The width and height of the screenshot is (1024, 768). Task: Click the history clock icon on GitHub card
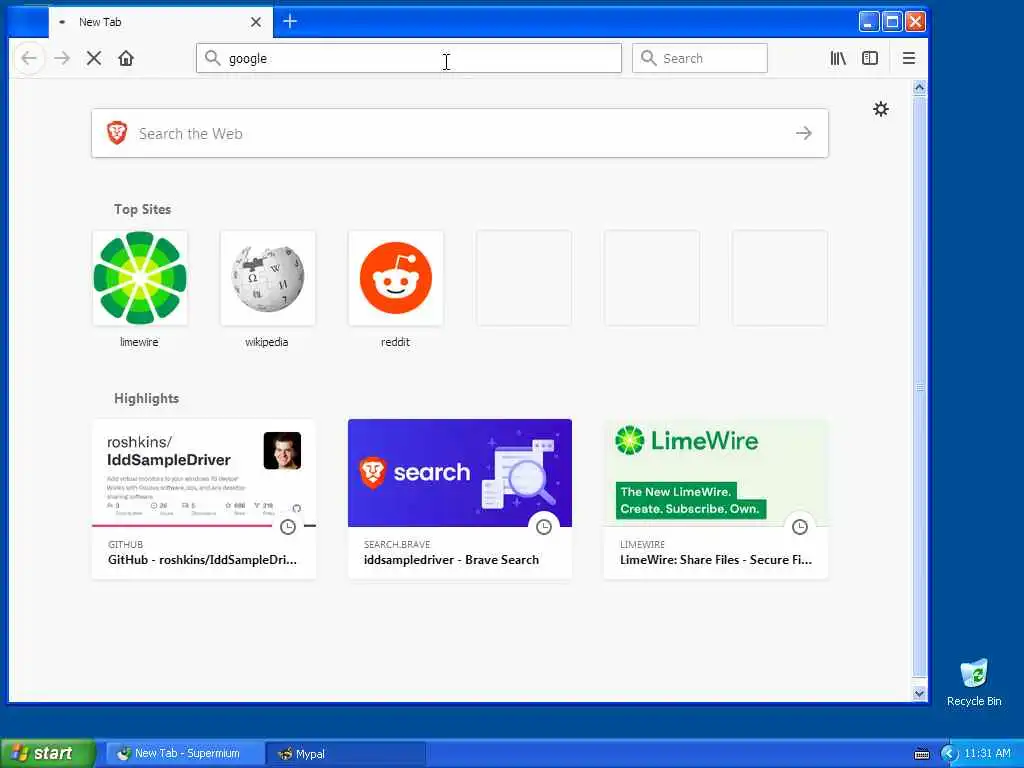point(288,527)
